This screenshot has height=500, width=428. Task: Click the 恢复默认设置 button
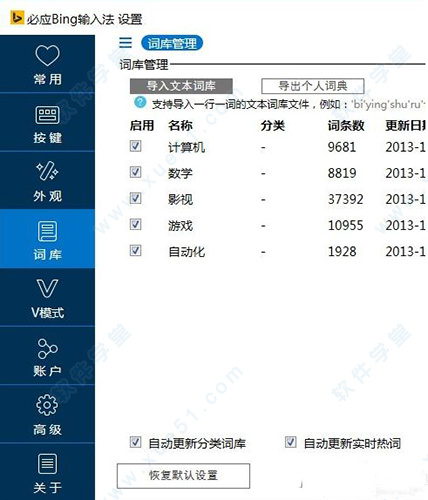coord(183,476)
